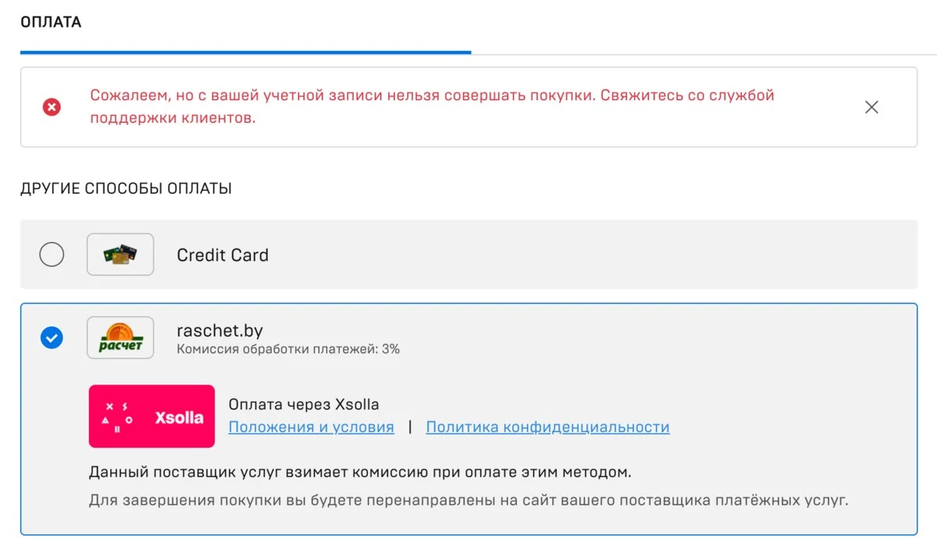Click the provider commission notice text
Screen dimensions: 937x547
(360, 472)
